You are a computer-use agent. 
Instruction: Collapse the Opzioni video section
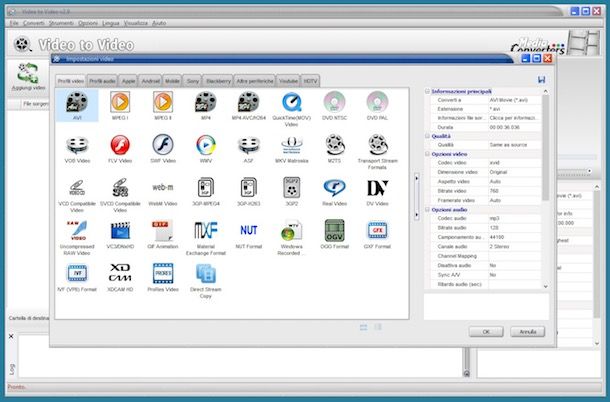click(x=427, y=154)
